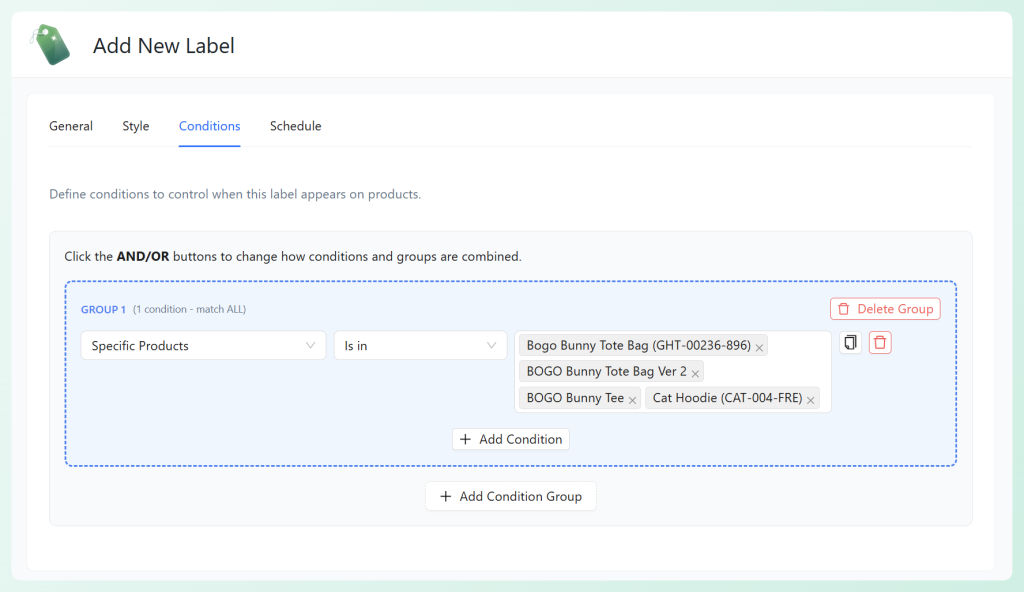Remove the BOGO Bunny Tee product tag

click(x=631, y=398)
